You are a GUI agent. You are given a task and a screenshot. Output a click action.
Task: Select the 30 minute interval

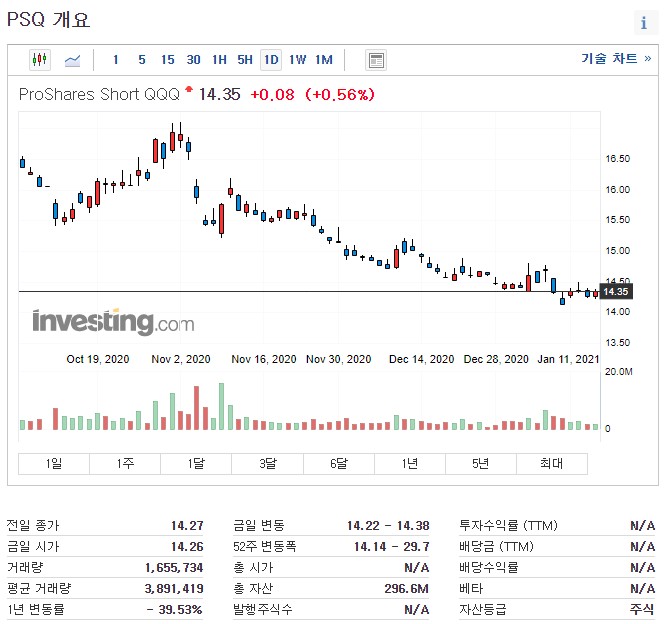(x=193, y=60)
